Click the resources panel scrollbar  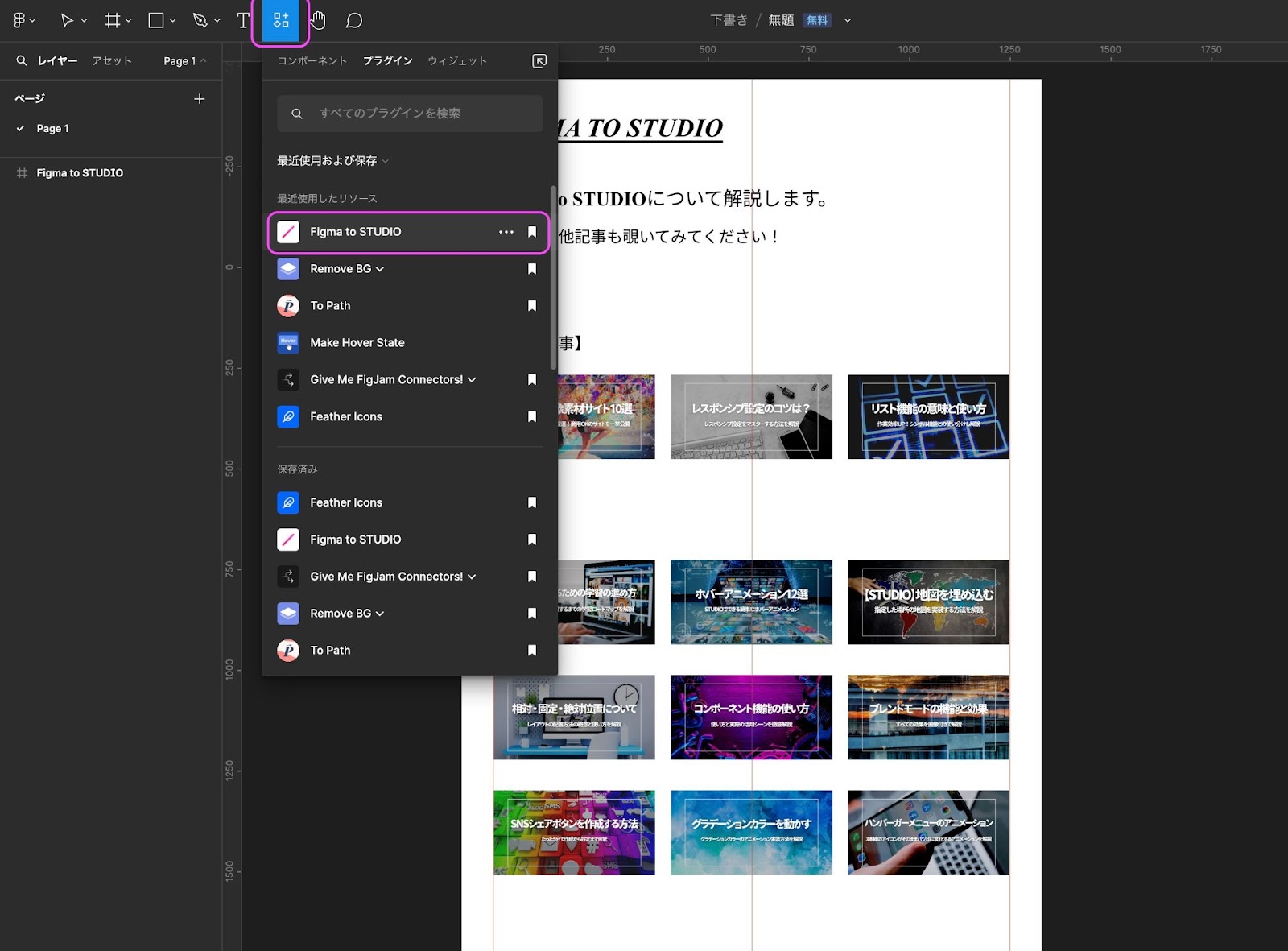(x=553, y=278)
